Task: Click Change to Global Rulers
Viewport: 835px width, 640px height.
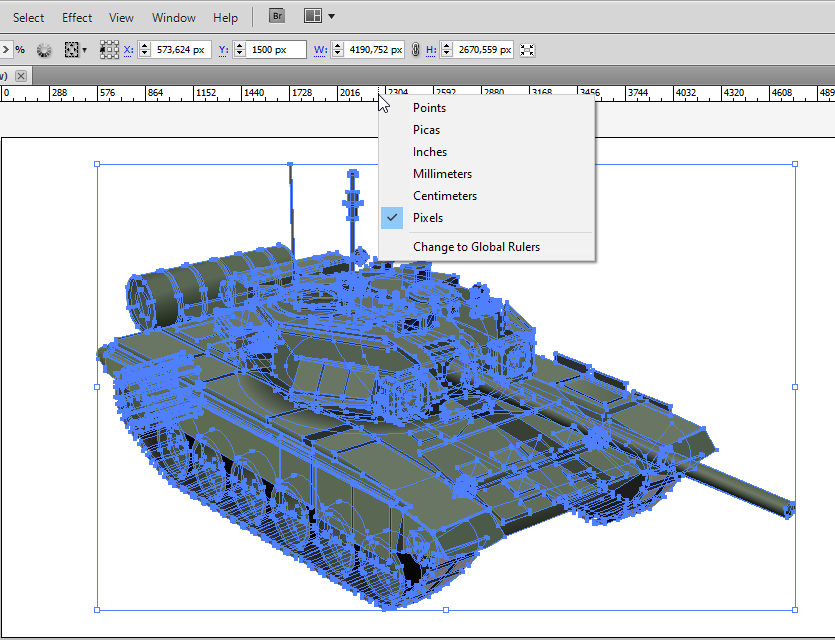Action: click(x=476, y=247)
